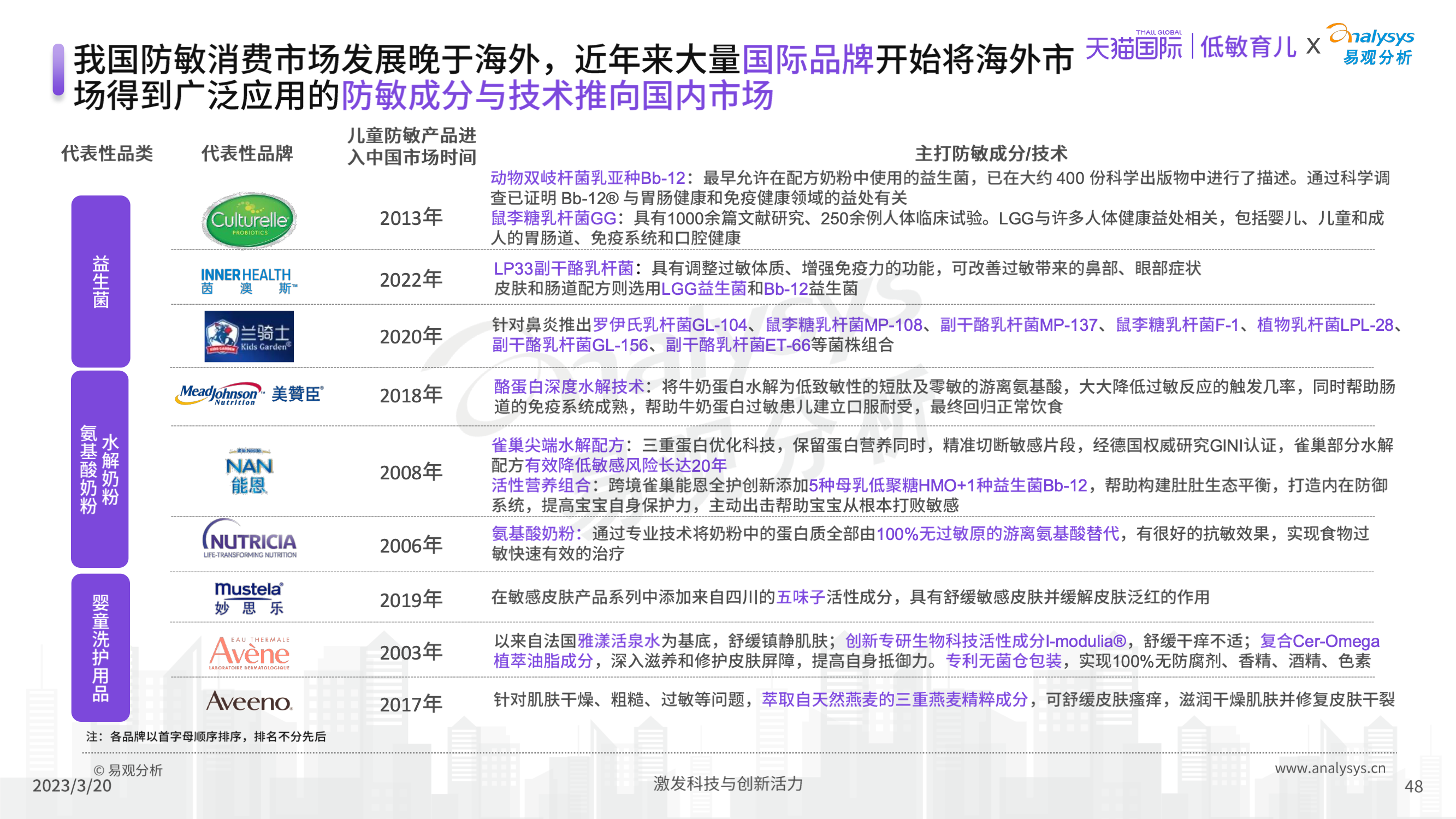
Task: Click the highlighted 副干酪乳杆菌ET-66 text
Action: [x=738, y=345]
